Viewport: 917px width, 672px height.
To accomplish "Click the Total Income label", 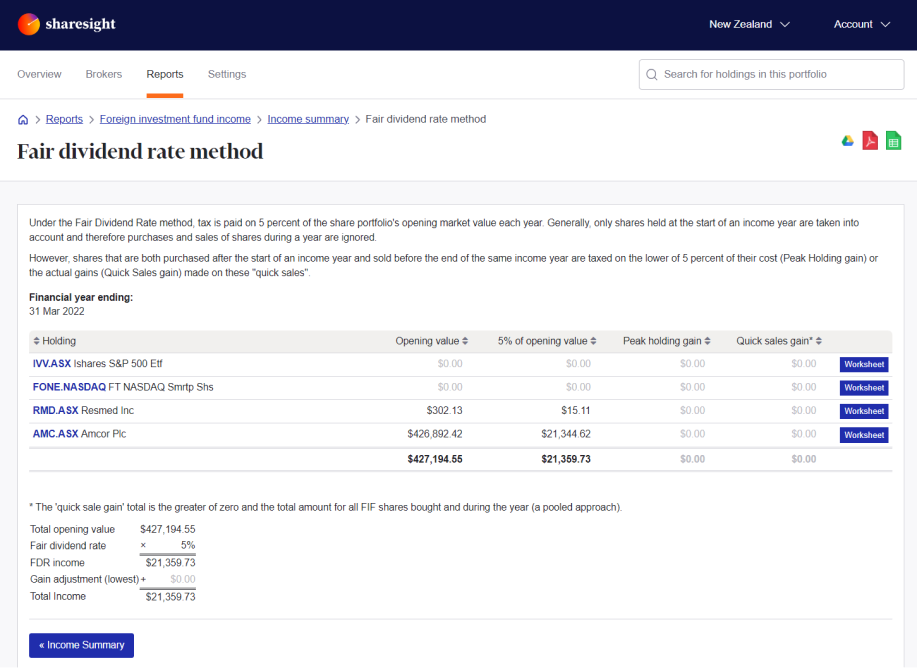I will pyautogui.click(x=58, y=596).
